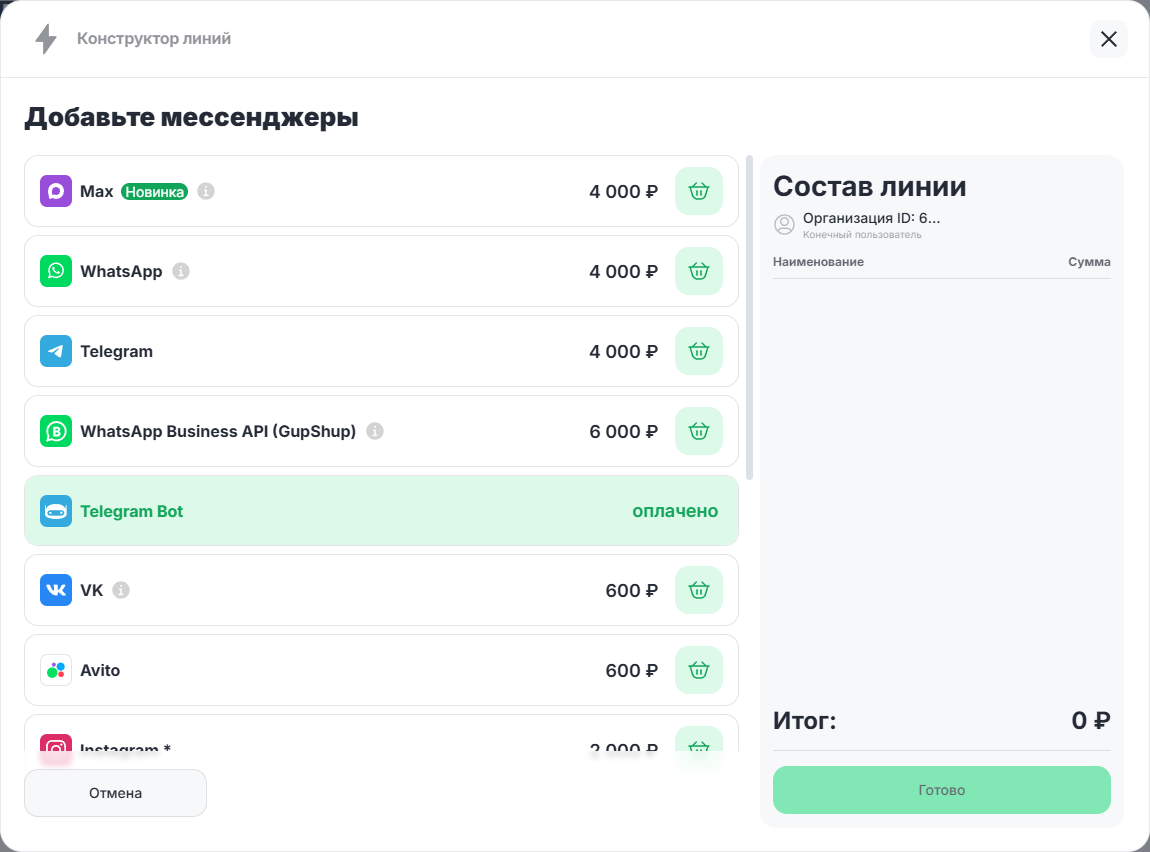Add WhatsApp to the cart
Viewport: 1150px width, 852px height.
698,271
